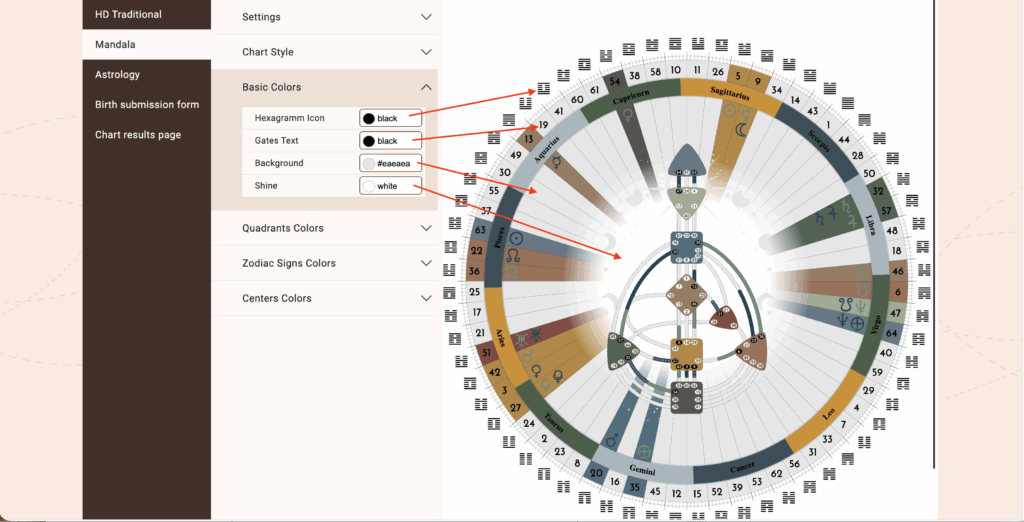This screenshot has height=522, width=1024.
Task: Click the Head center triangle in bodygraph
Action: pos(686,159)
